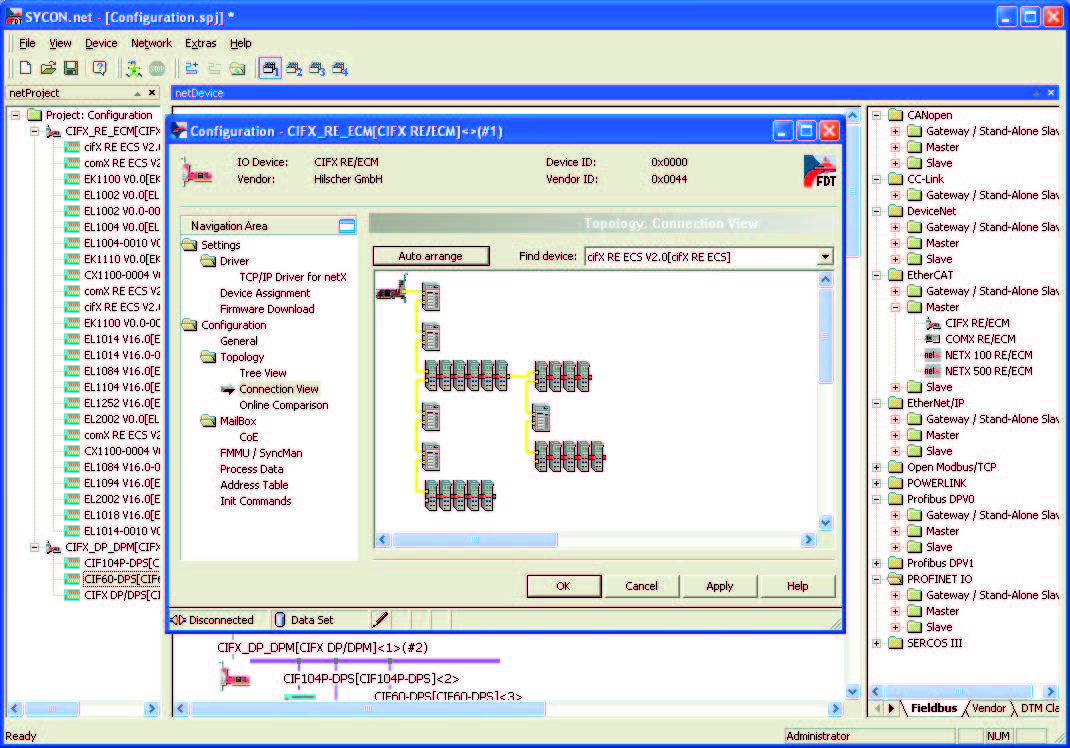1070x748 pixels.
Task: Click the Navigation Area collapse icon
Action: [347, 226]
